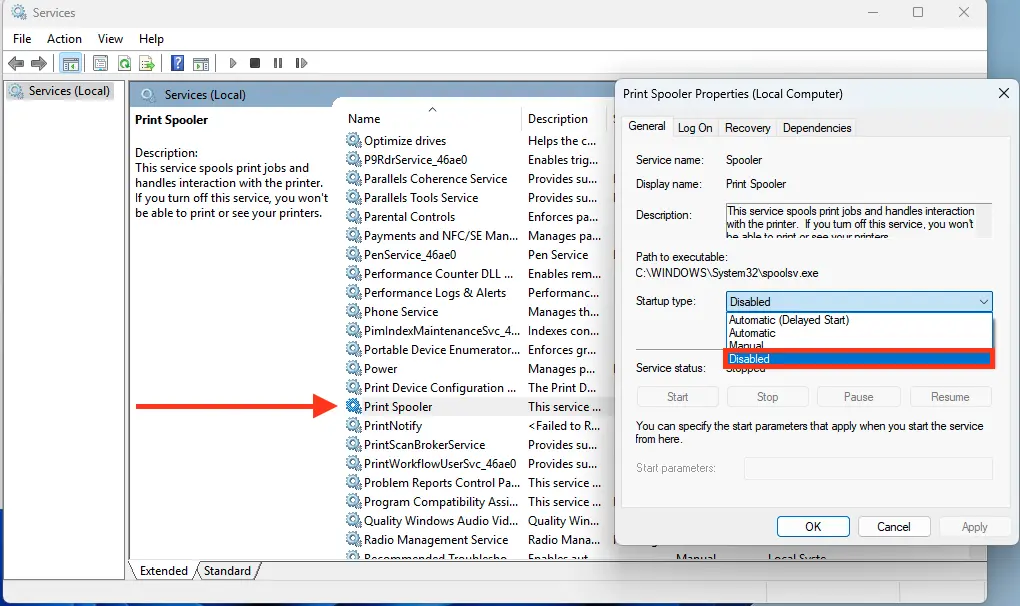Select the General tab in properties dialog

tap(647, 126)
